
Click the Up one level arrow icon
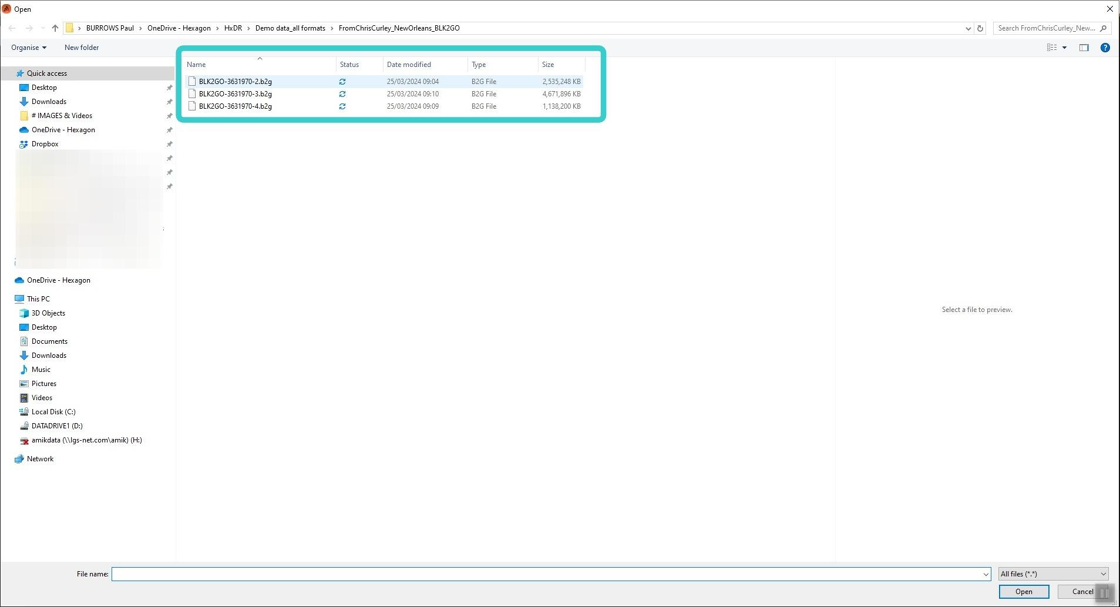click(55, 29)
